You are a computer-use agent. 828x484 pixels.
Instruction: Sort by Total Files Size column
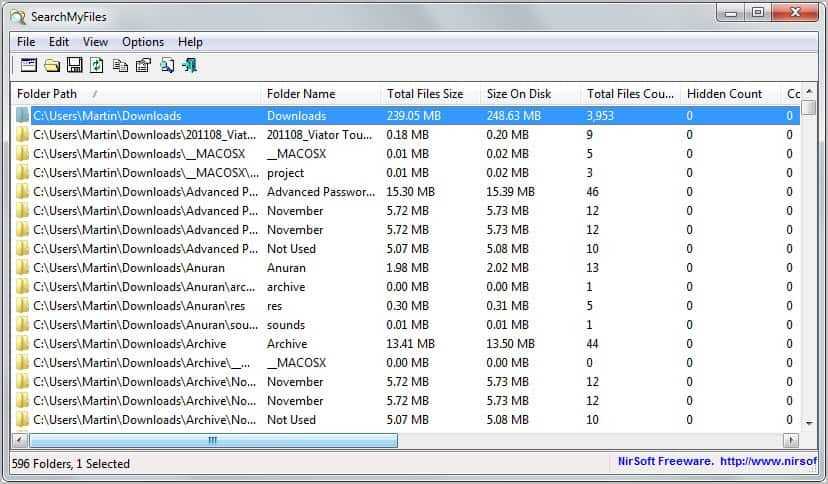[425, 94]
